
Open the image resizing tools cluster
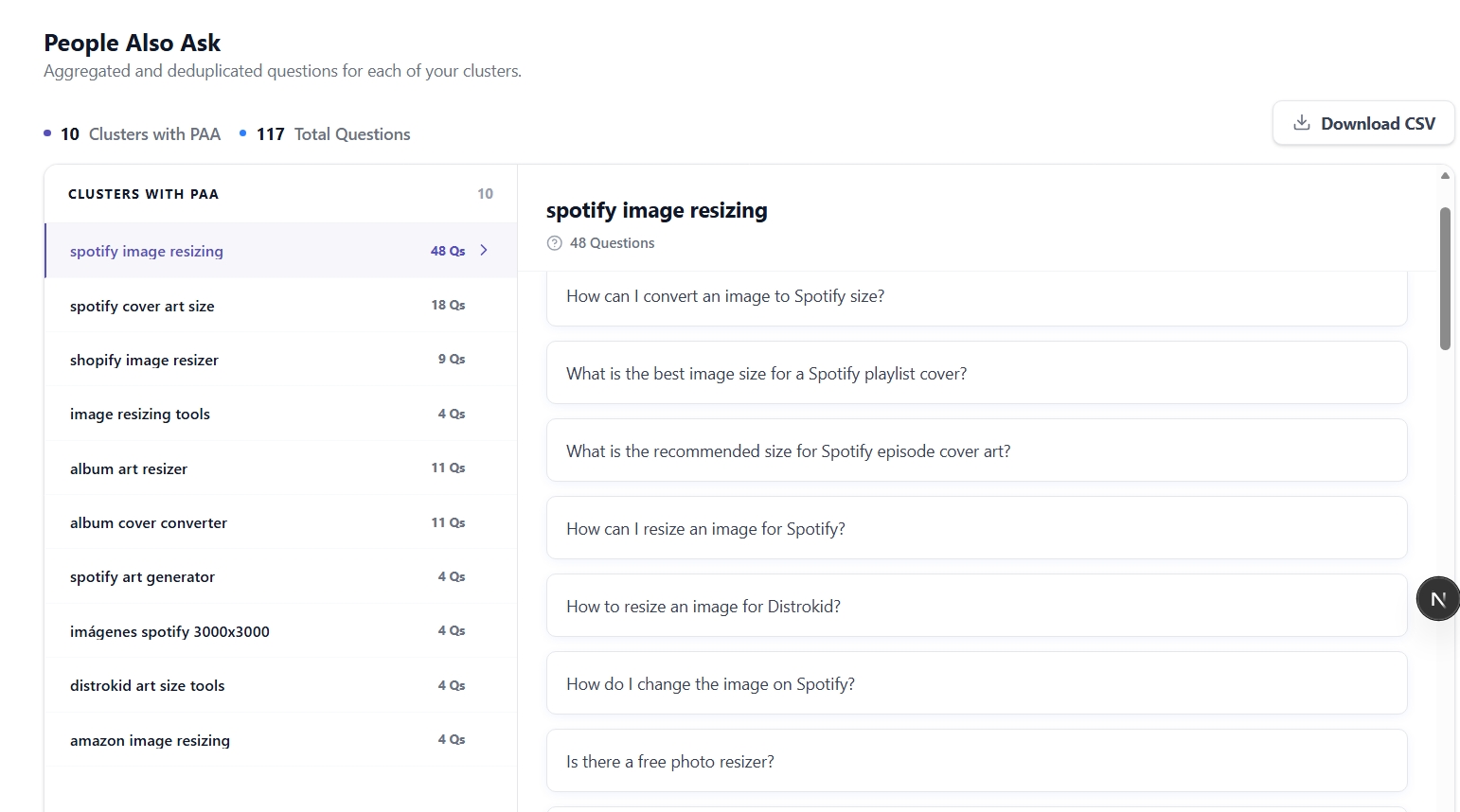[x=280, y=414]
